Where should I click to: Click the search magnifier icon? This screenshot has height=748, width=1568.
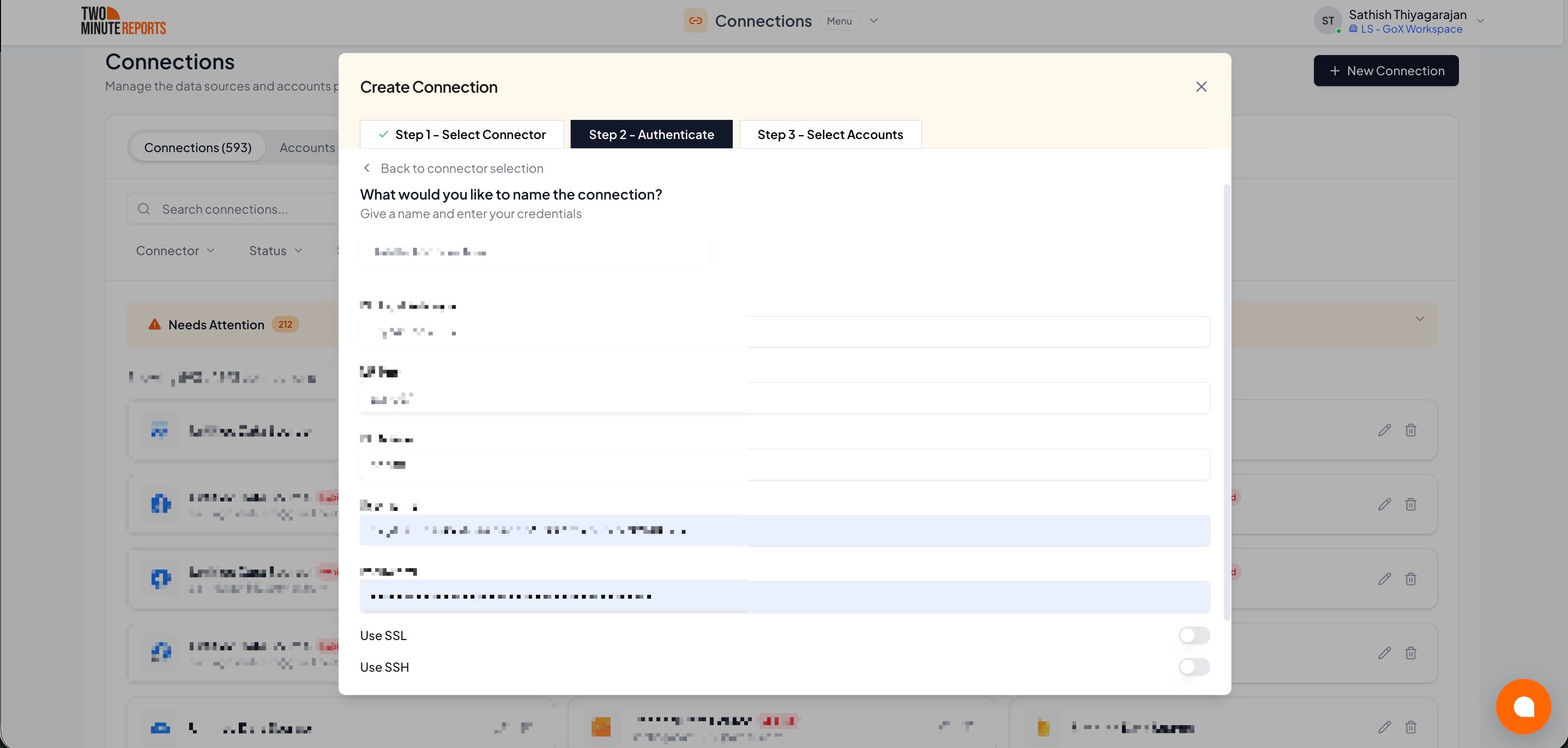(144, 209)
